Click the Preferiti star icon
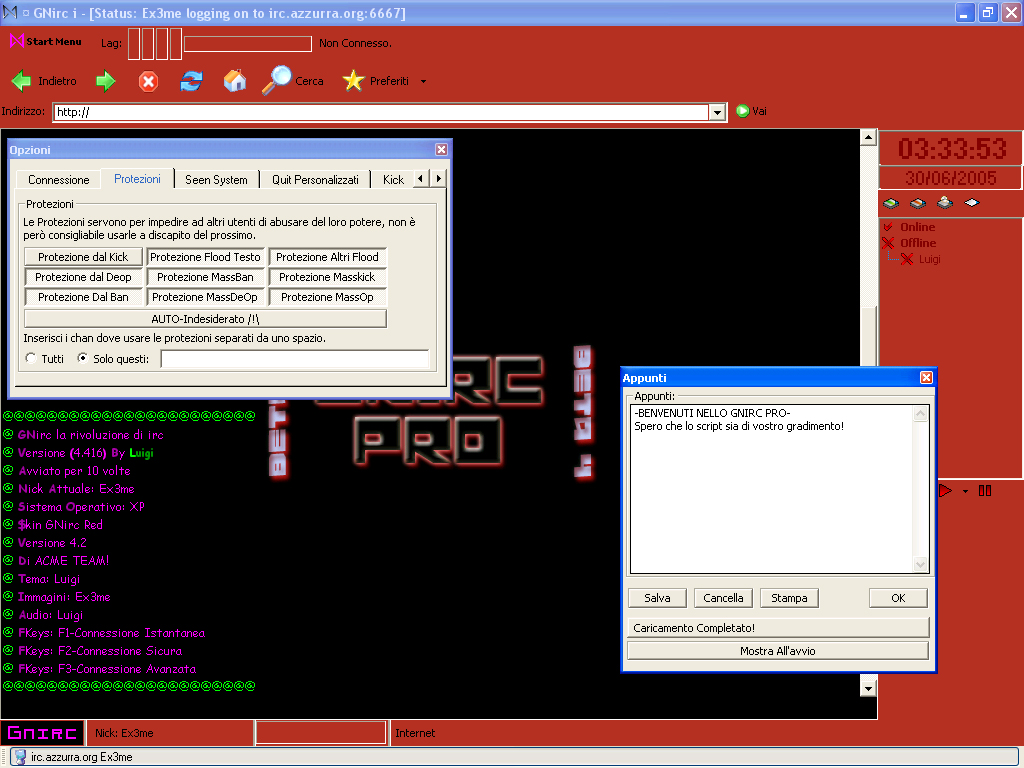This screenshot has height=768, width=1024. (353, 81)
